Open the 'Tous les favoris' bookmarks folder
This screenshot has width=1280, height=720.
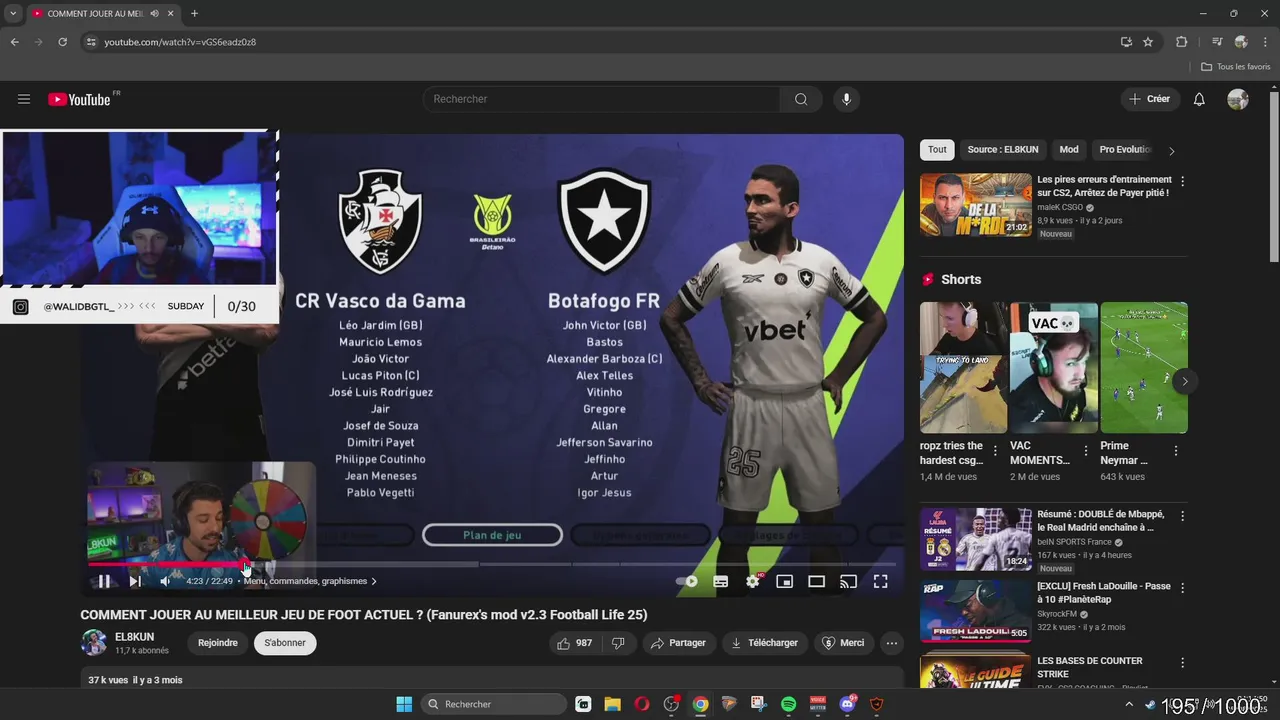pyautogui.click(x=1236, y=67)
